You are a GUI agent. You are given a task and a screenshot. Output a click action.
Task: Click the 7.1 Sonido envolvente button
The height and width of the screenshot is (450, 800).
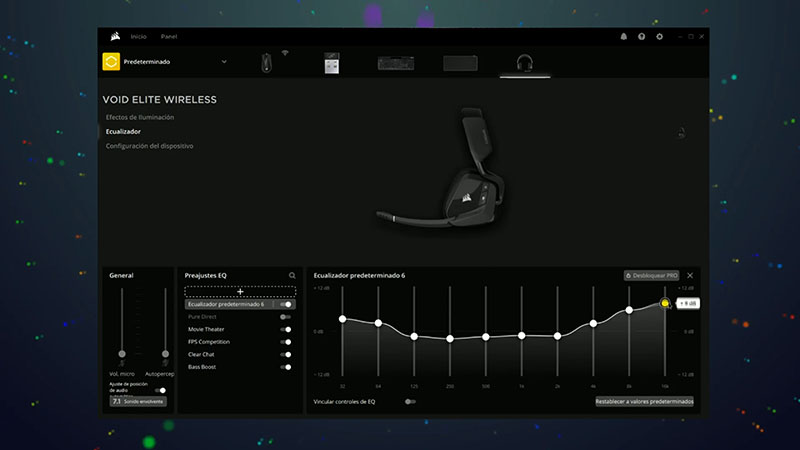(138, 402)
